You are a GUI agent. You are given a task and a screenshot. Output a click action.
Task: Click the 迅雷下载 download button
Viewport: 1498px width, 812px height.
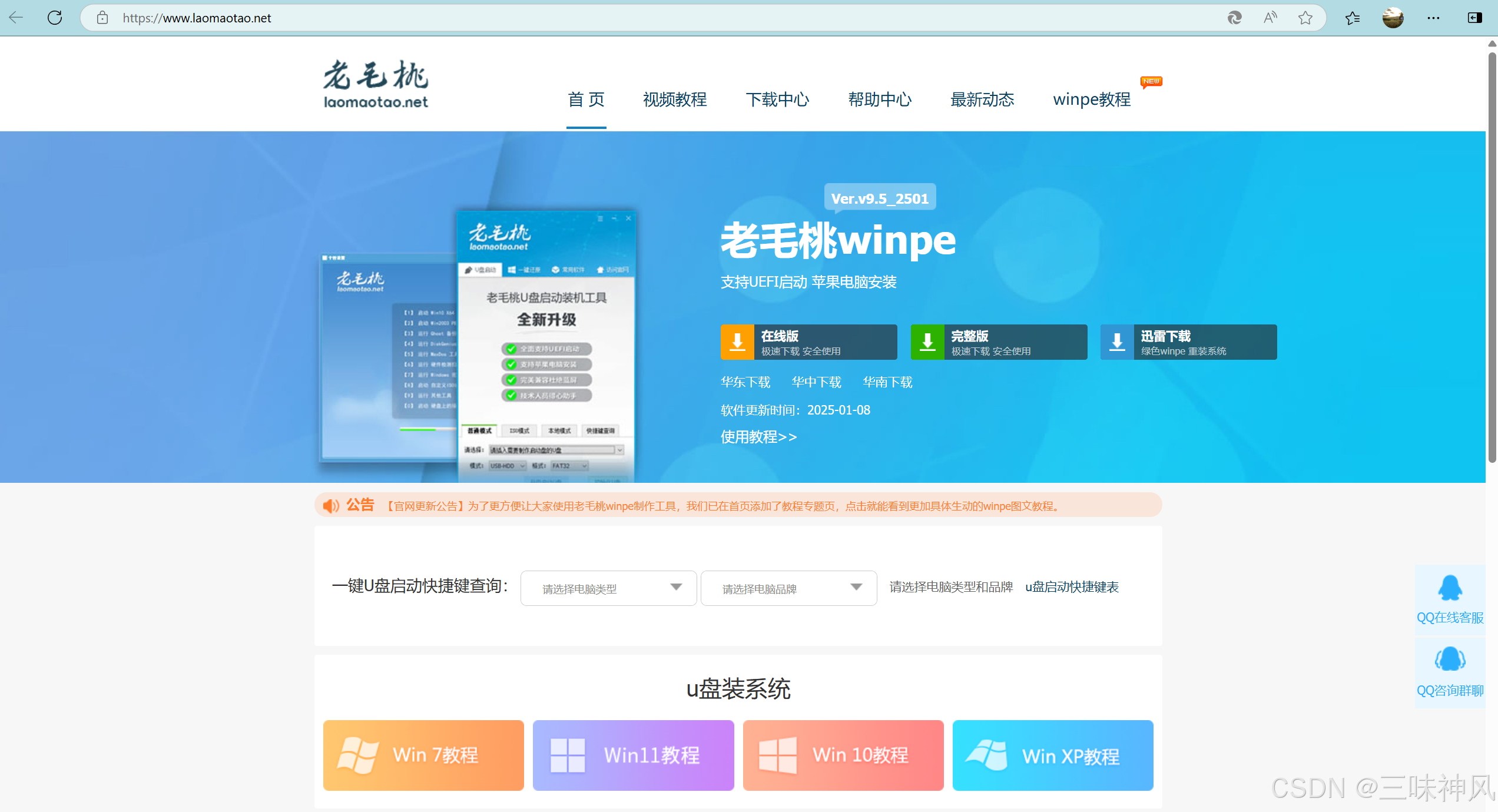tap(1188, 342)
